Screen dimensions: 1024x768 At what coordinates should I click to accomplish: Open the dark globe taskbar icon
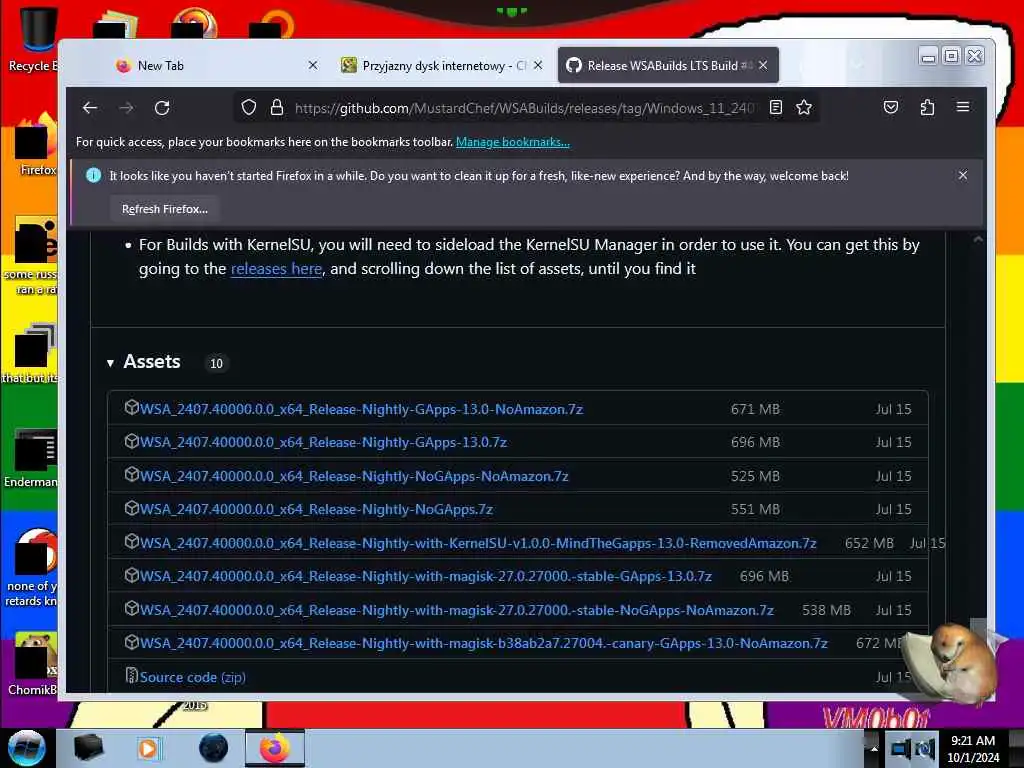pos(214,748)
